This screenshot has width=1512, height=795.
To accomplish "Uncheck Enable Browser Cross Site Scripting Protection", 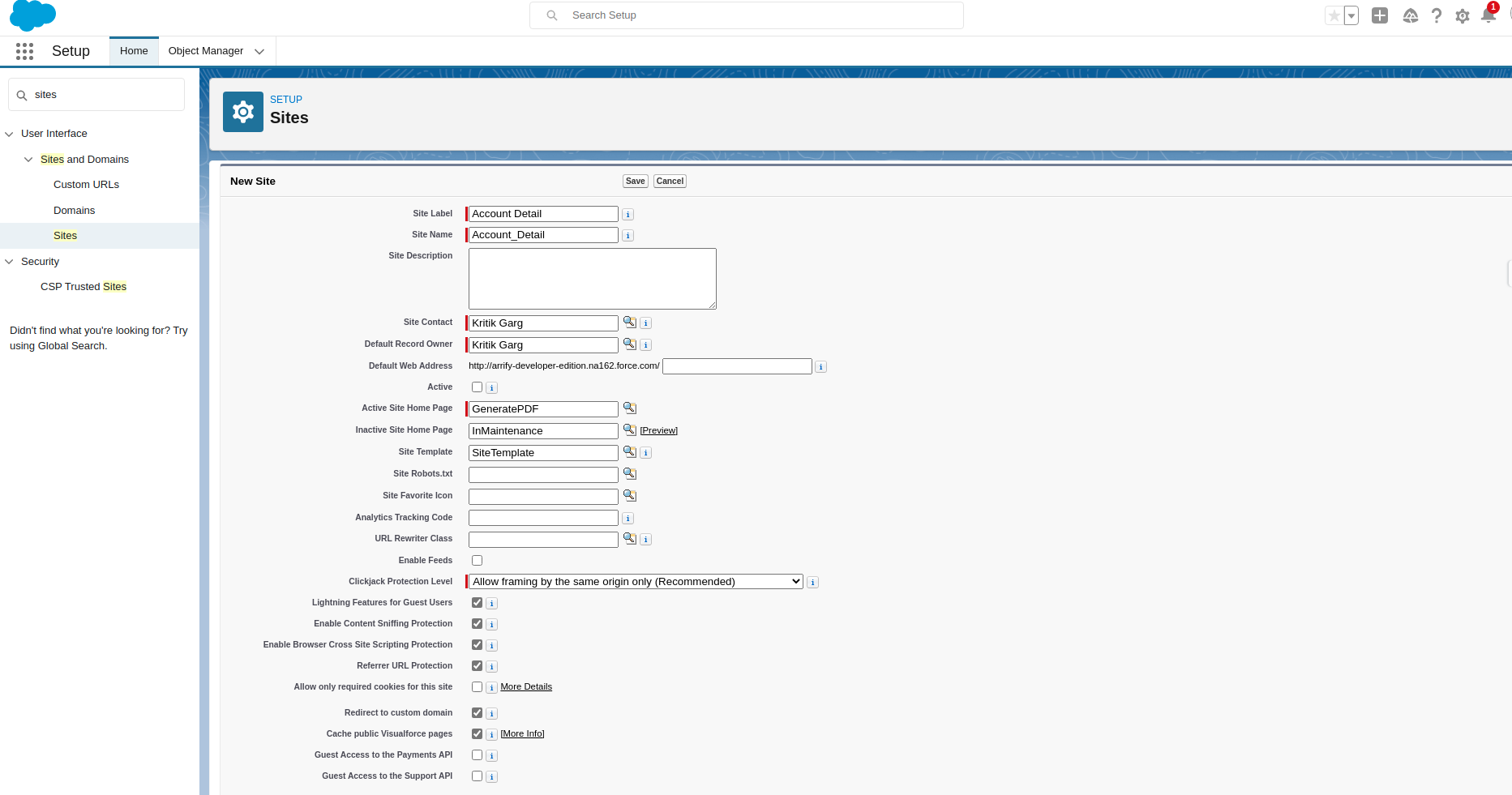I will [x=478, y=645].
